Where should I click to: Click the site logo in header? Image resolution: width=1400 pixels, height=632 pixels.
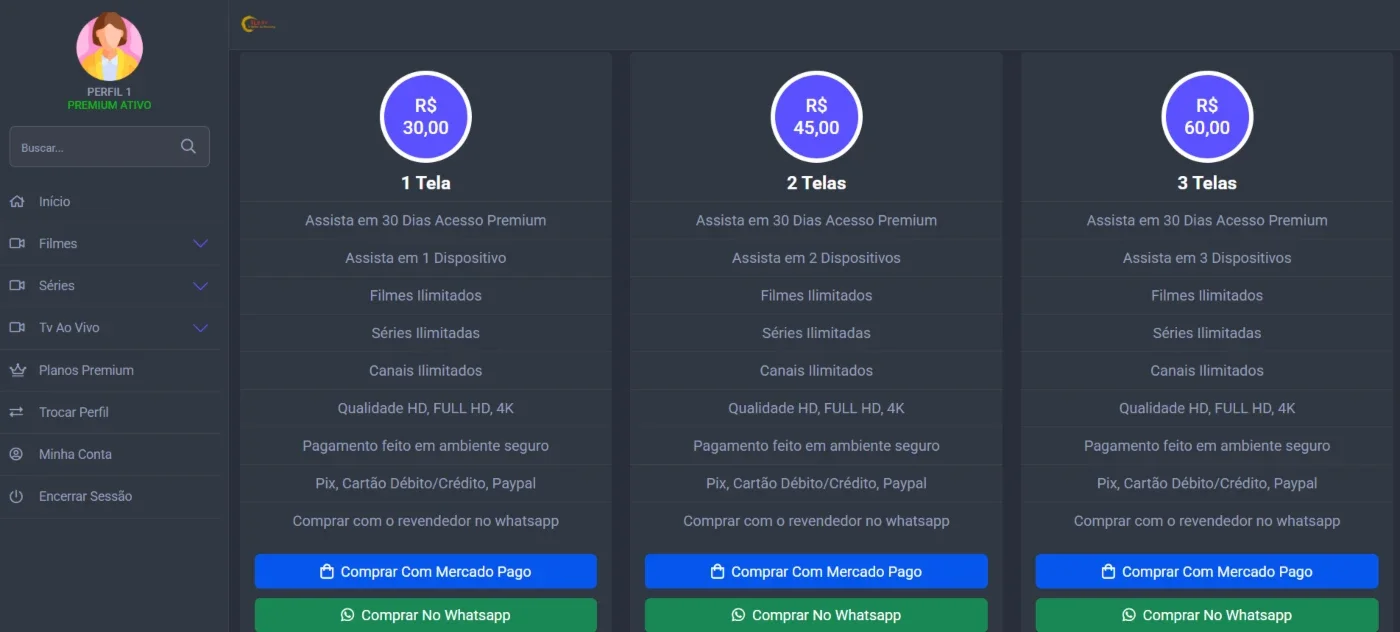258,23
